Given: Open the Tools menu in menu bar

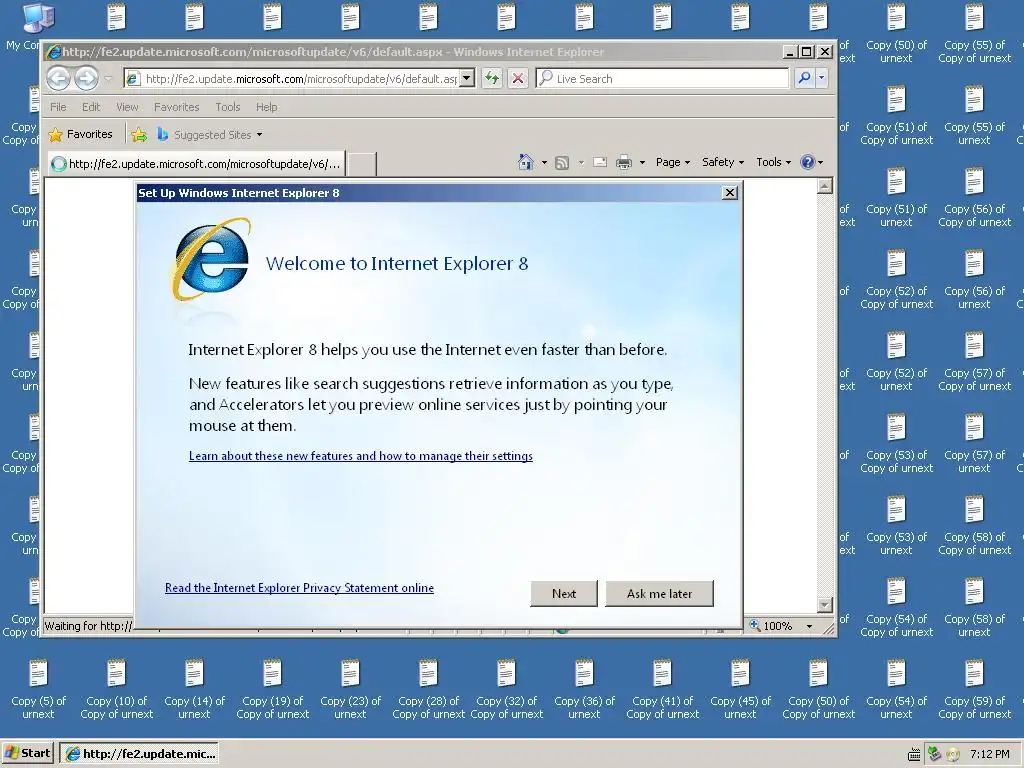Looking at the screenshot, I should point(228,107).
